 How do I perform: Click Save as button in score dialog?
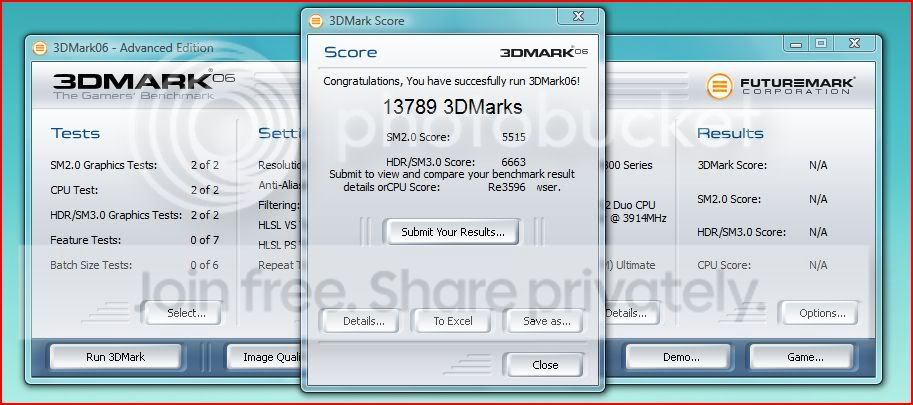546,321
